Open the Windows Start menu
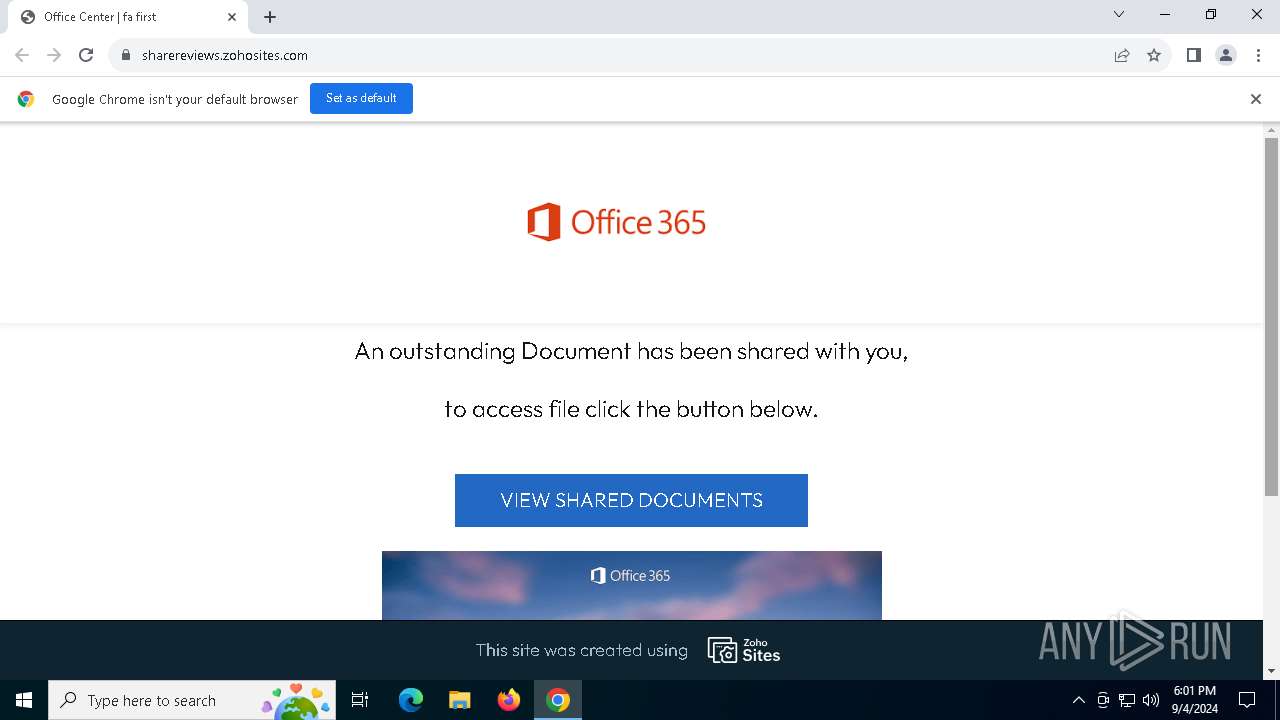The width and height of the screenshot is (1280, 720). (24, 700)
